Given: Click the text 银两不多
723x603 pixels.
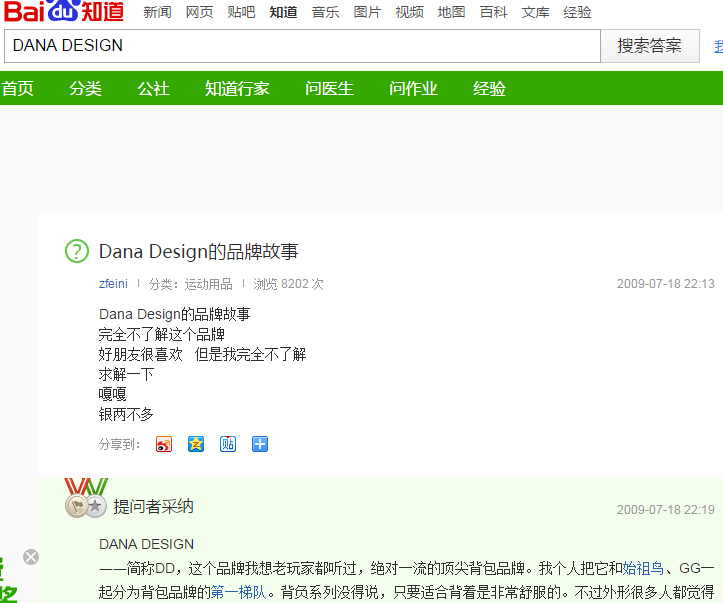Looking at the screenshot, I should 126,414.
